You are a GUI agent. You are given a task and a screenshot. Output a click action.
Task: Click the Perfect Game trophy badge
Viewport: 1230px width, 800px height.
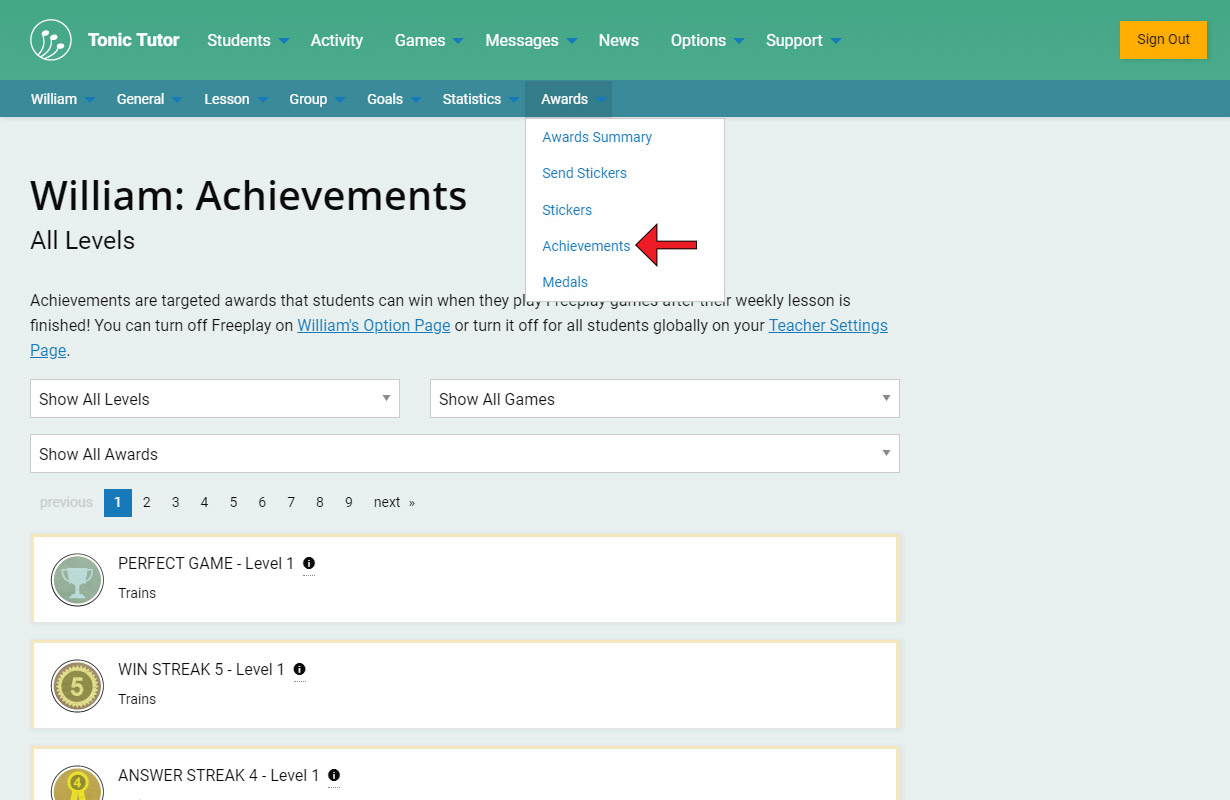click(x=77, y=580)
